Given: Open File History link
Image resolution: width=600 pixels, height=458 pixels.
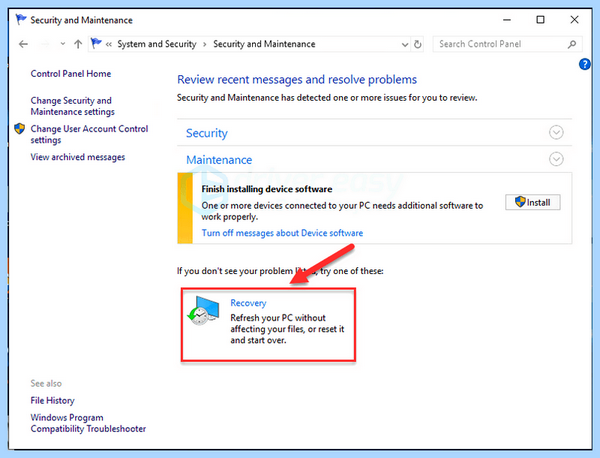Looking at the screenshot, I should coord(52,401).
